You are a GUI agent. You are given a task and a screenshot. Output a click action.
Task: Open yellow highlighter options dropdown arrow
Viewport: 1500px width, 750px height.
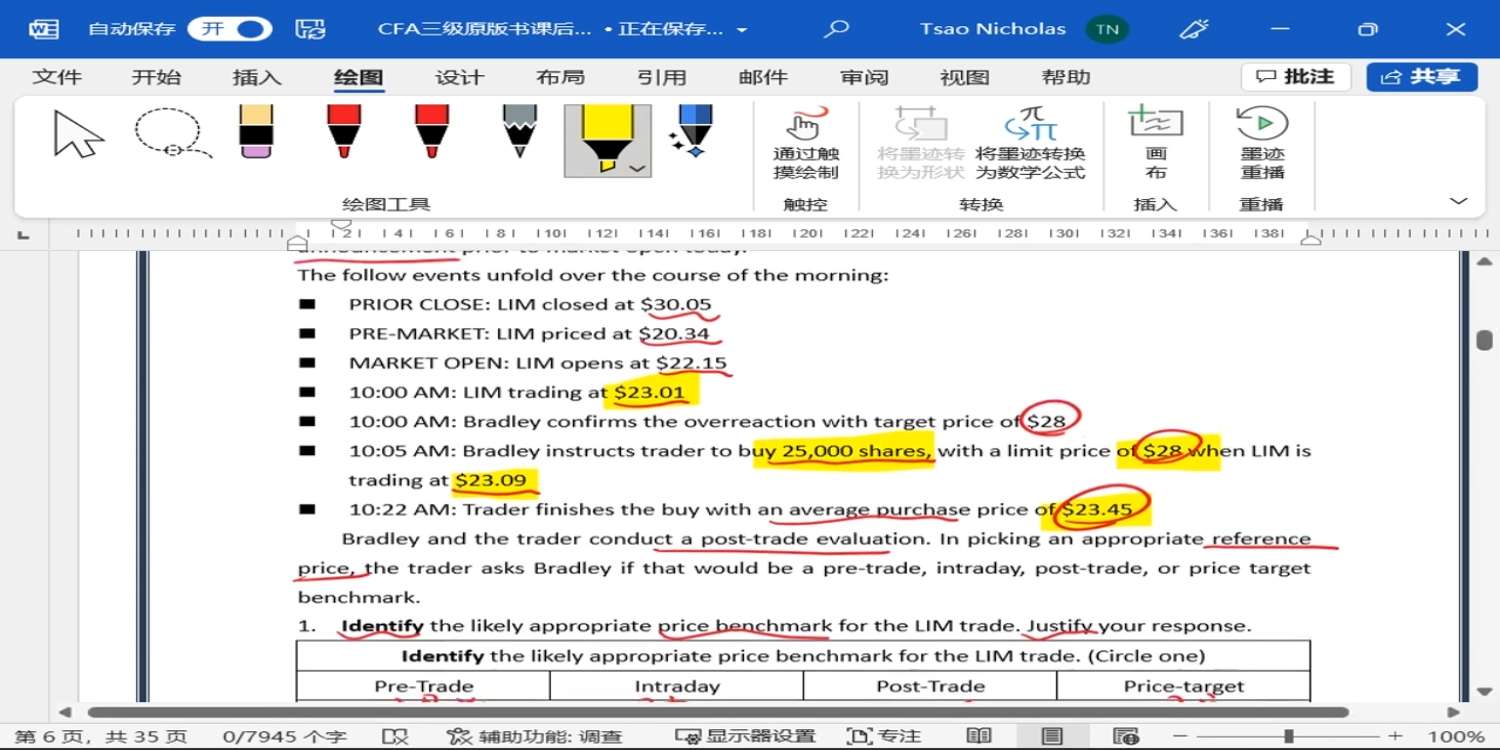(637, 168)
